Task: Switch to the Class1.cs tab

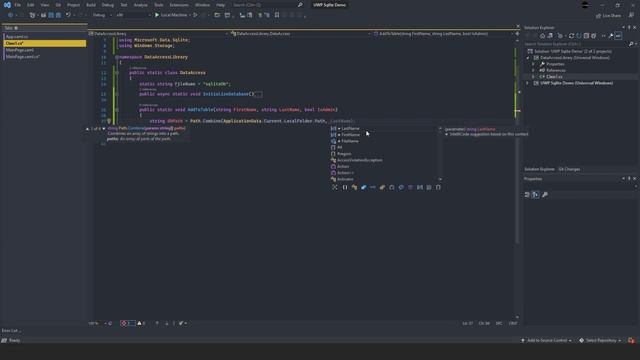Action: pyautogui.click(x=44, y=43)
